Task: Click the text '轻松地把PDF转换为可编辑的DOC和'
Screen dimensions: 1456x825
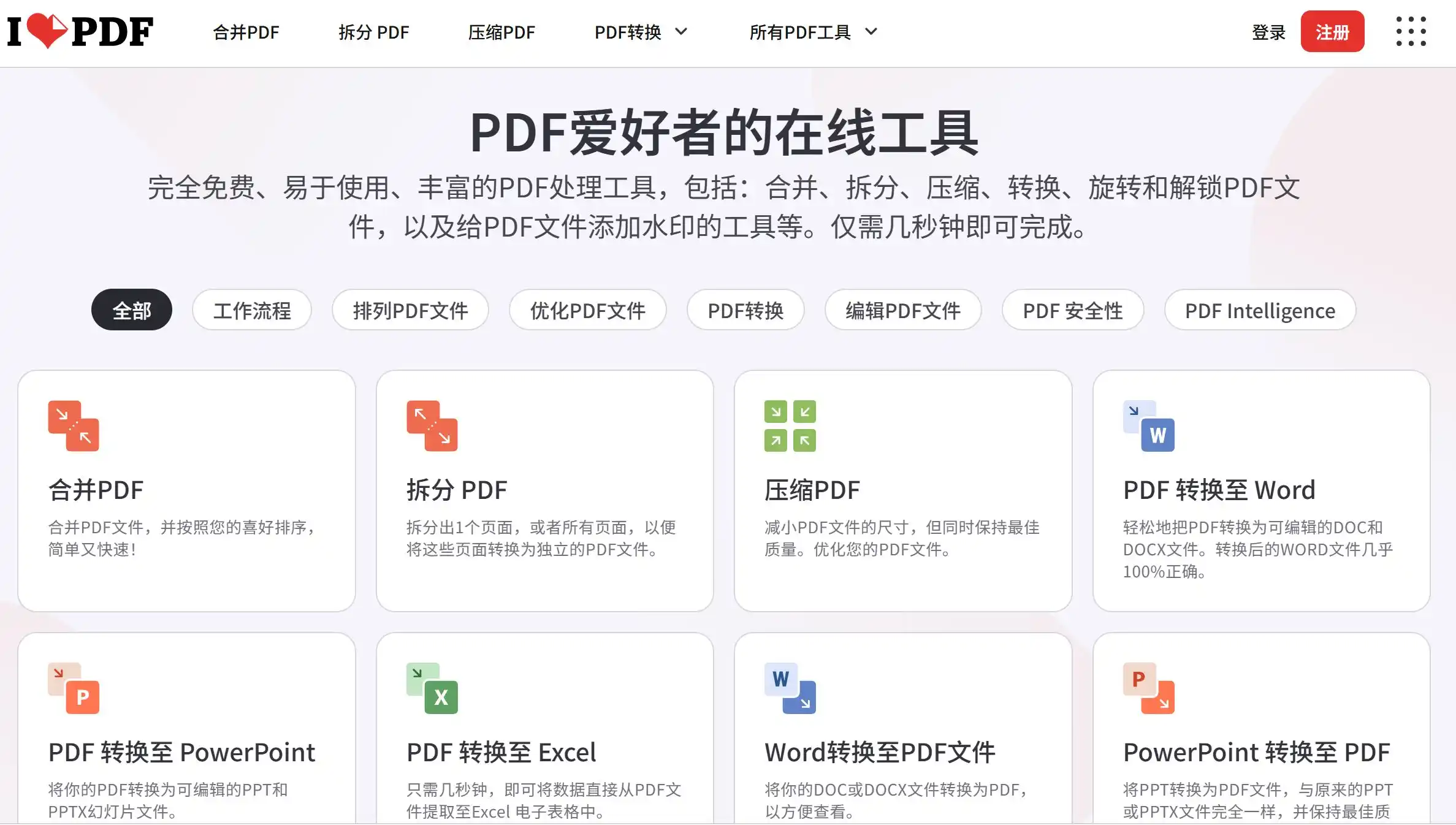Action: point(1253,527)
